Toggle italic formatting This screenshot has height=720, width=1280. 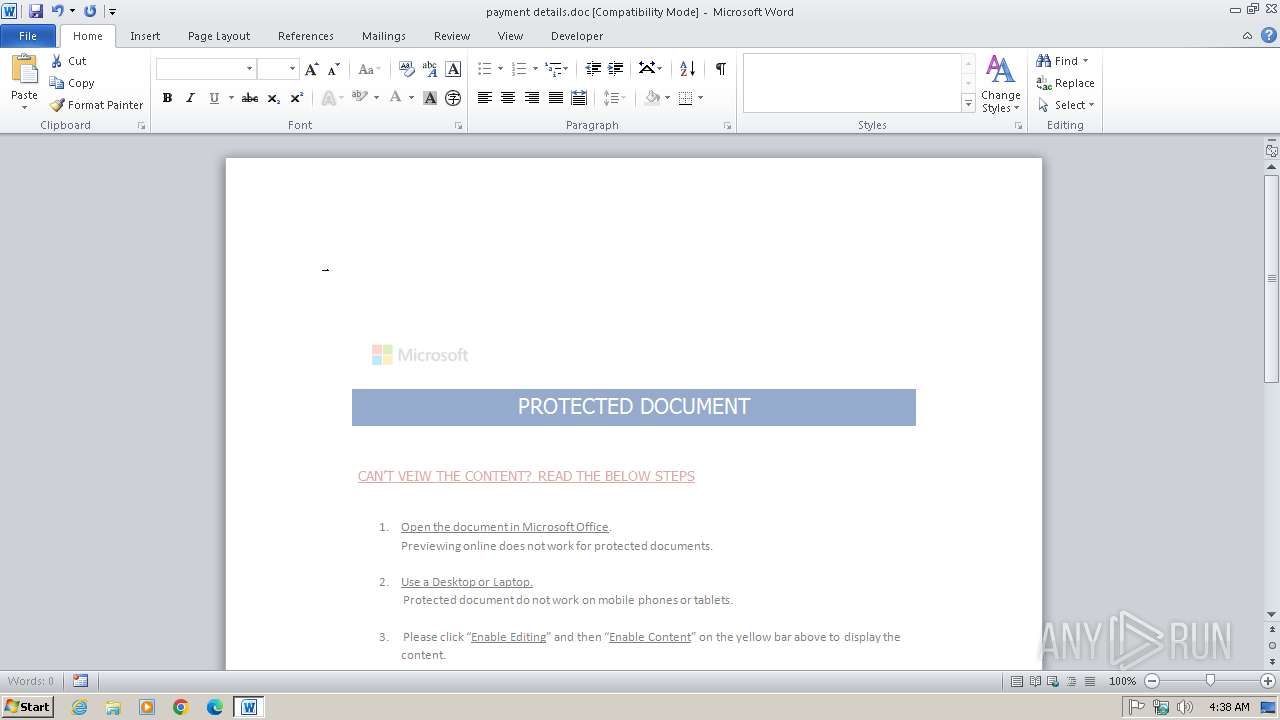point(190,98)
